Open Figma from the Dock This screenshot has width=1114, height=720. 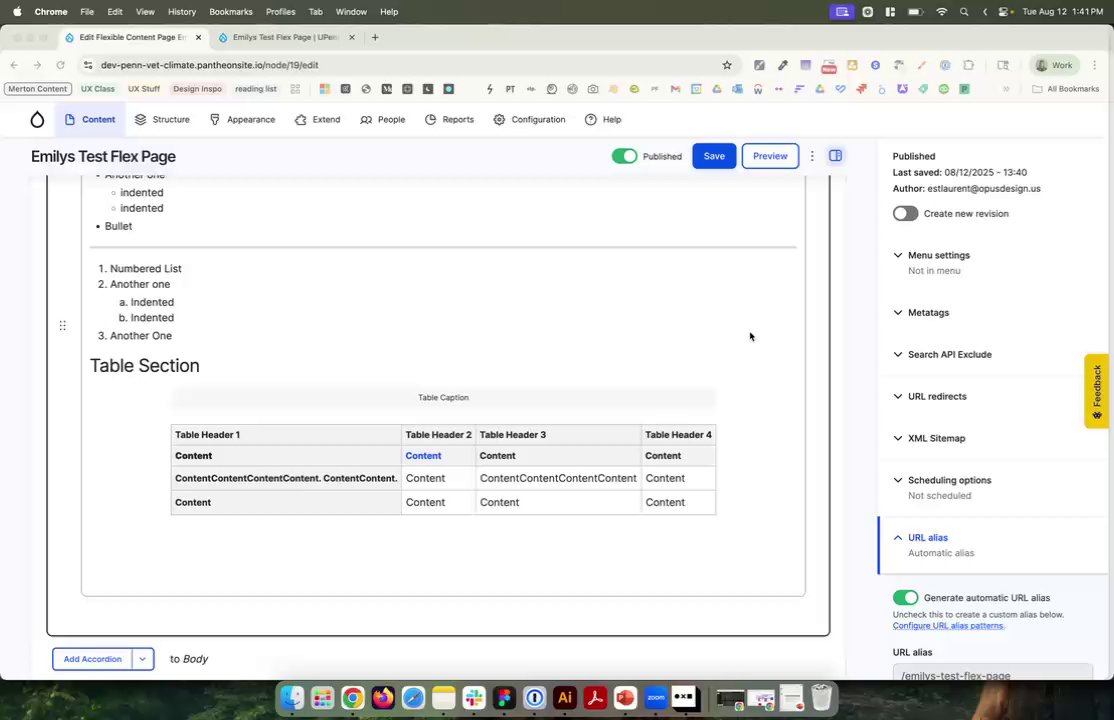tap(504, 698)
